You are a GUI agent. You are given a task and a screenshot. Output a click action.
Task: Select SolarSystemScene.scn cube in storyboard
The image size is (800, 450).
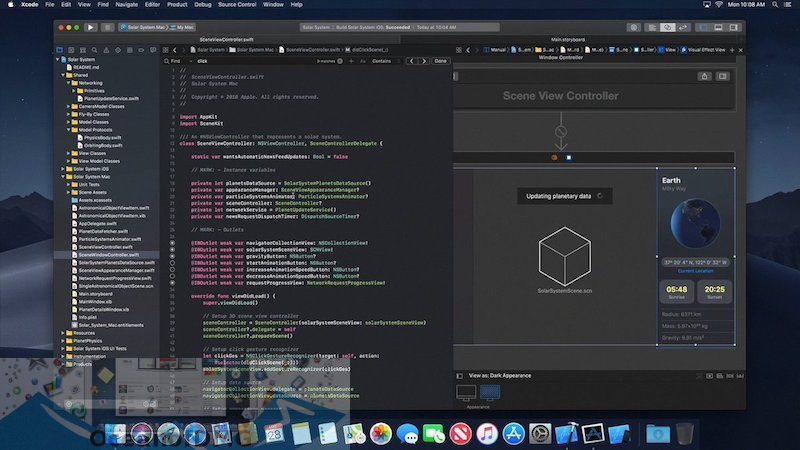pyautogui.click(x=565, y=256)
